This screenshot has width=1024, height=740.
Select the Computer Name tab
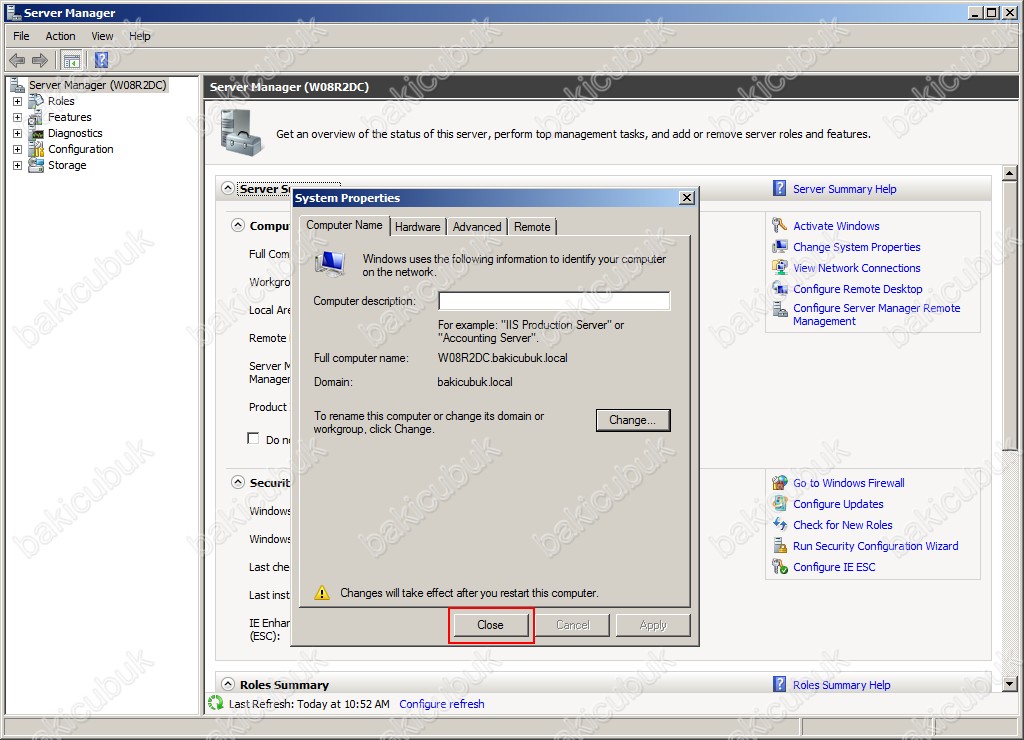click(x=344, y=225)
